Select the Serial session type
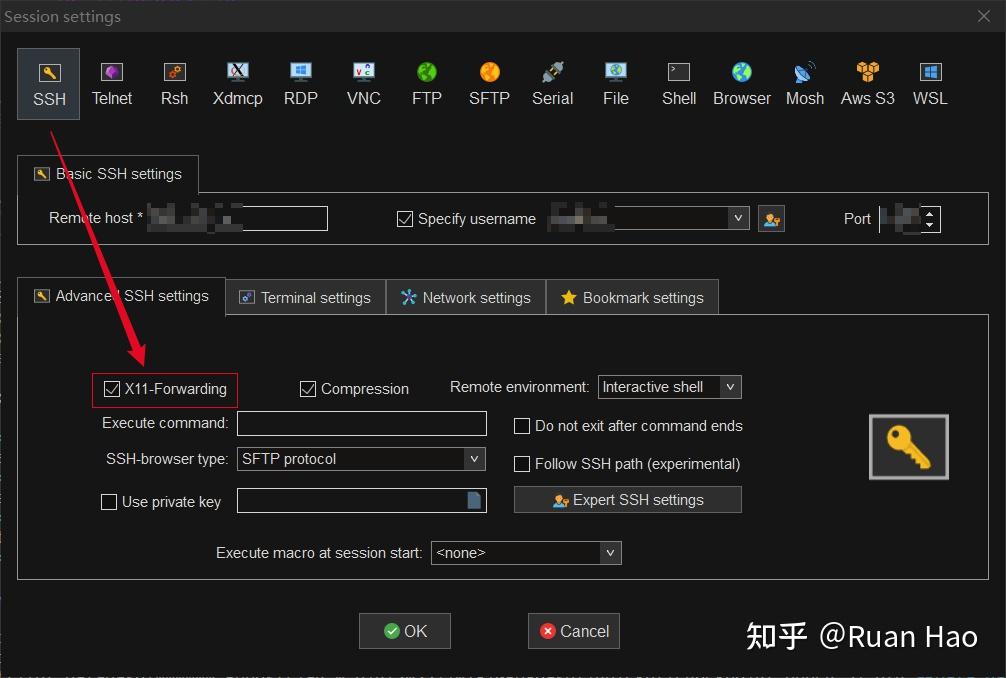Screen dimensions: 1006x678 pos(552,84)
